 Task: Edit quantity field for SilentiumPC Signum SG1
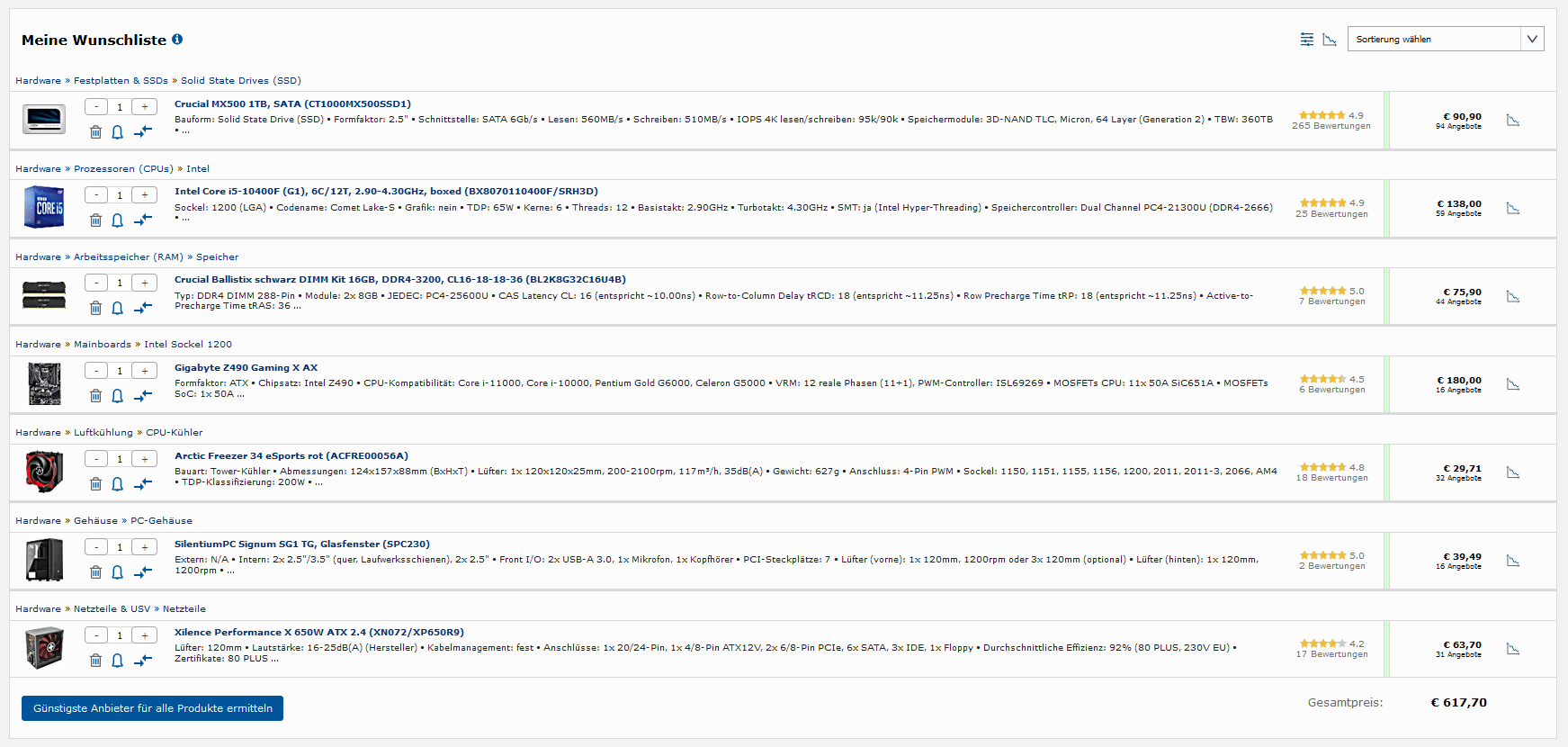(120, 547)
